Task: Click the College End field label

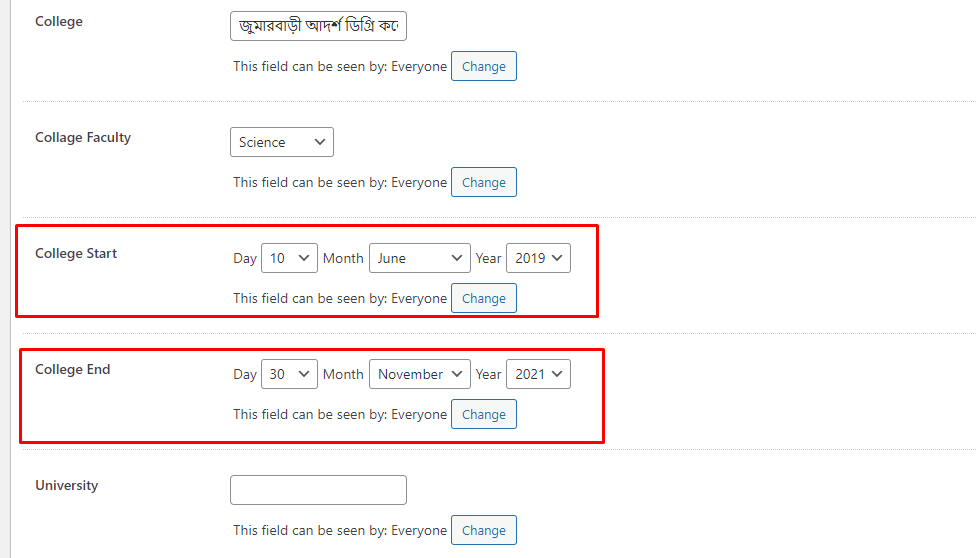Action: [x=73, y=370]
